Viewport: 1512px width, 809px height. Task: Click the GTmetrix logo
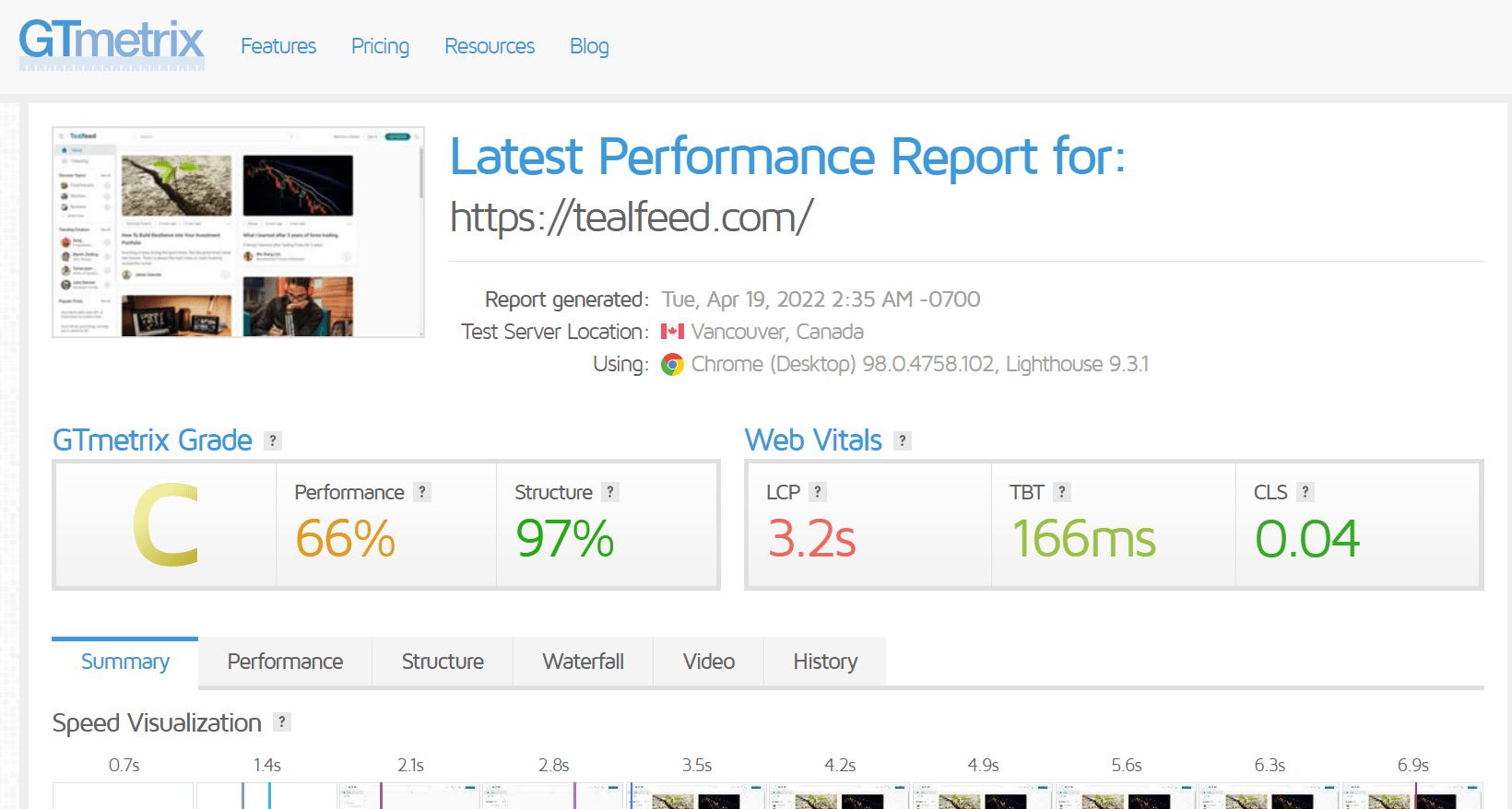[x=112, y=44]
